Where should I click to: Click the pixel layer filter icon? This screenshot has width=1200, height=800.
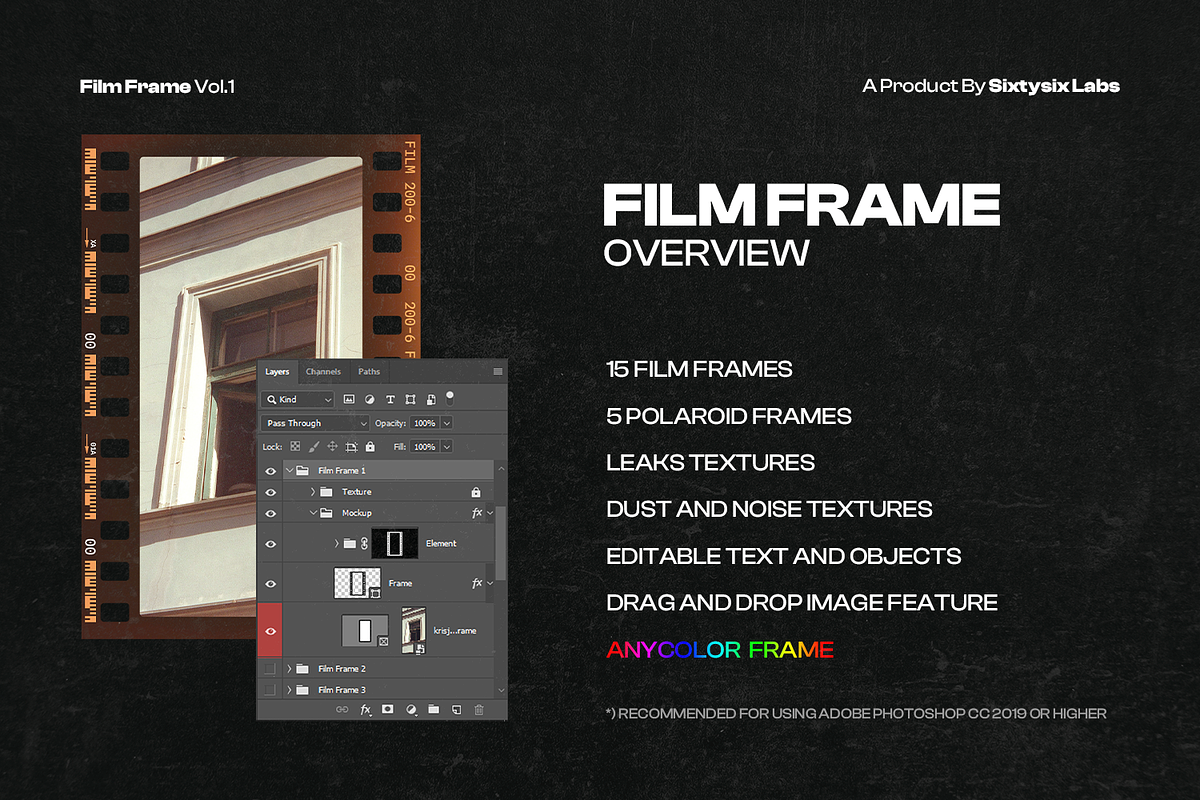349,399
